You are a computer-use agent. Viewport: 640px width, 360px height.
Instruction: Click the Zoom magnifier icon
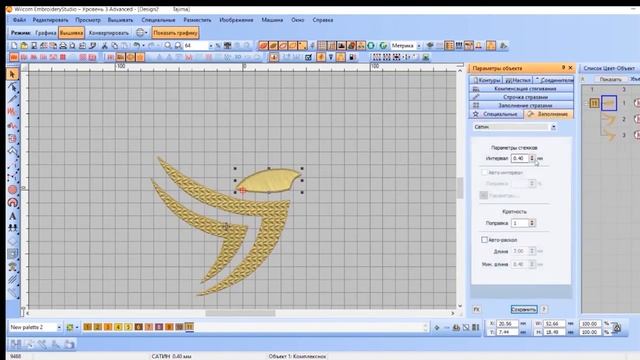coord(168,46)
